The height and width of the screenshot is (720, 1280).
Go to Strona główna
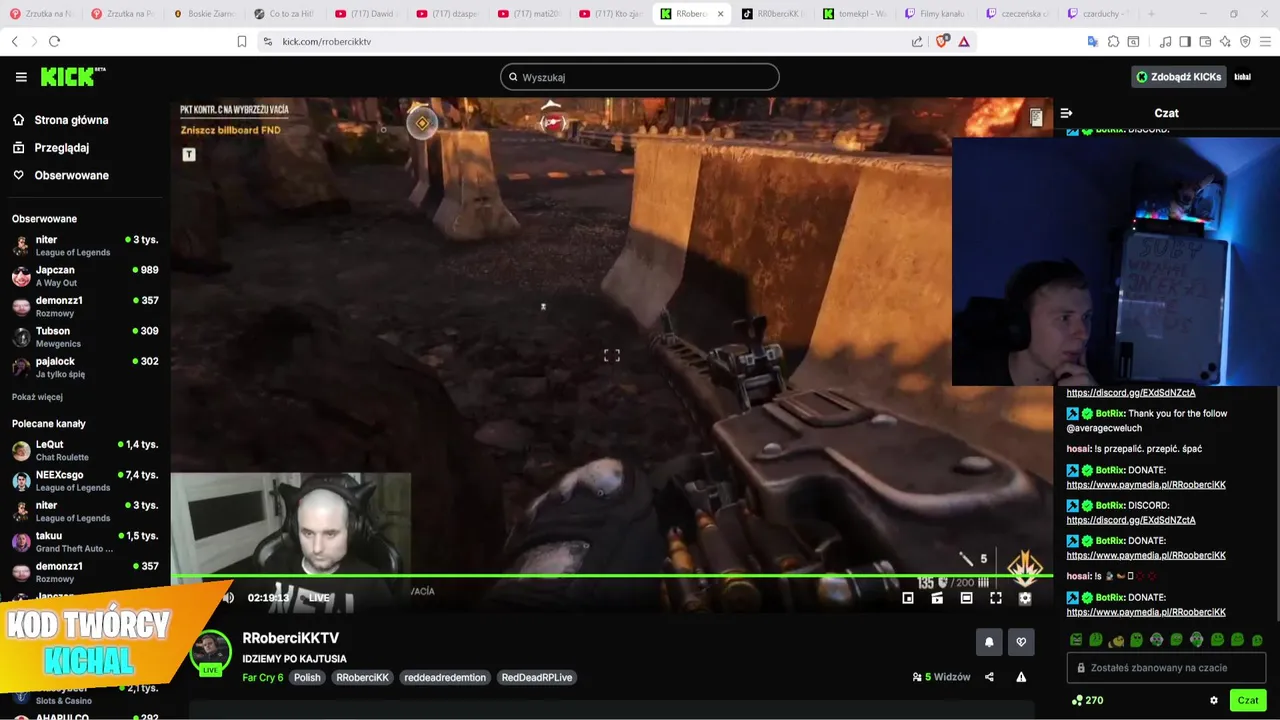click(71, 120)
